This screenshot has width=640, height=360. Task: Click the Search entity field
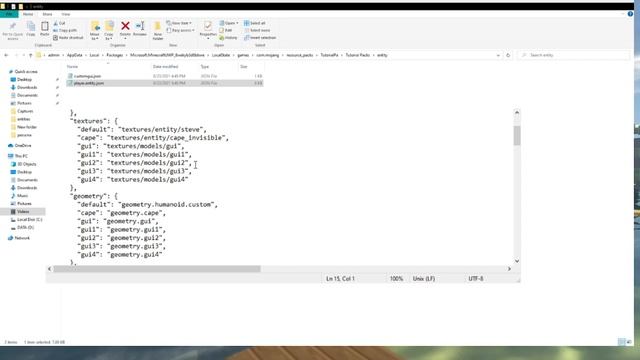(574, 55)
